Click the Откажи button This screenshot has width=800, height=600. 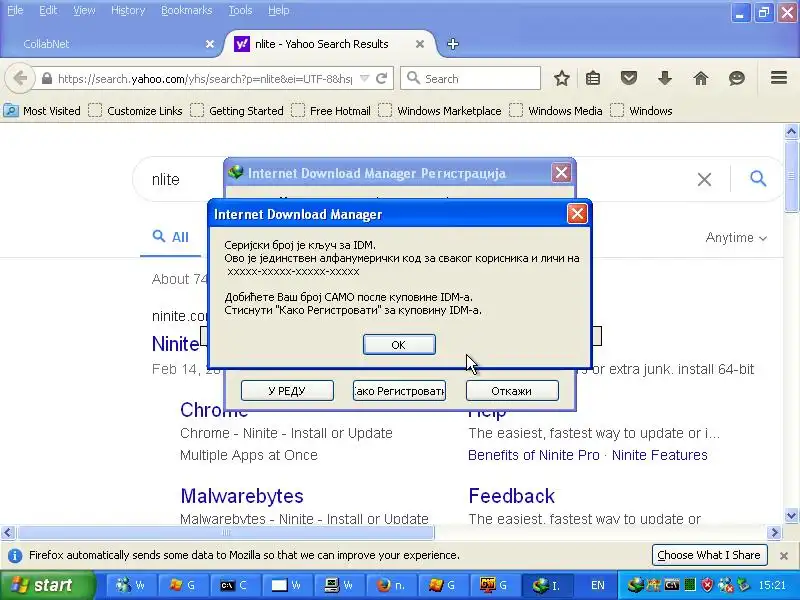(x=512, y=391)
